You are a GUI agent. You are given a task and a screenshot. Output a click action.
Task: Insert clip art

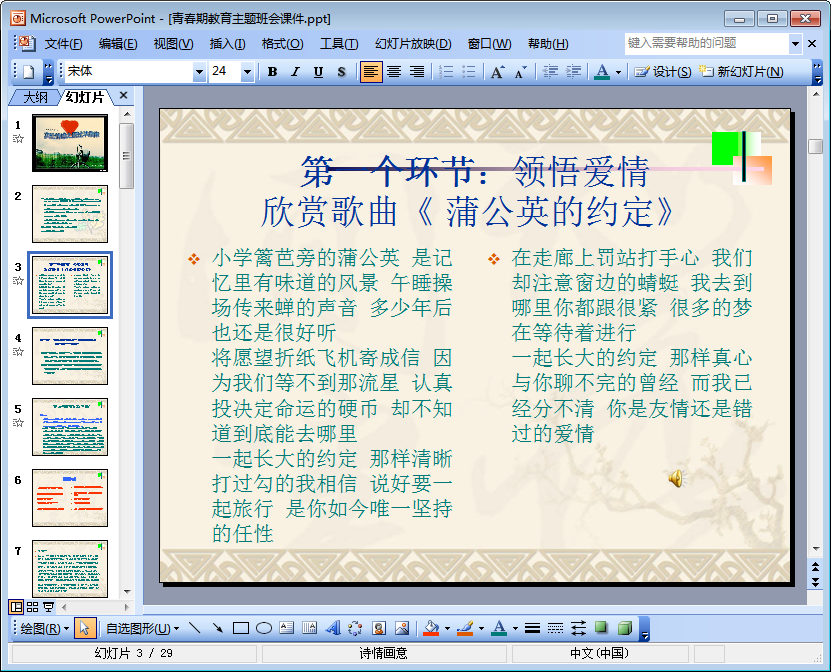[x=378, y=629]
